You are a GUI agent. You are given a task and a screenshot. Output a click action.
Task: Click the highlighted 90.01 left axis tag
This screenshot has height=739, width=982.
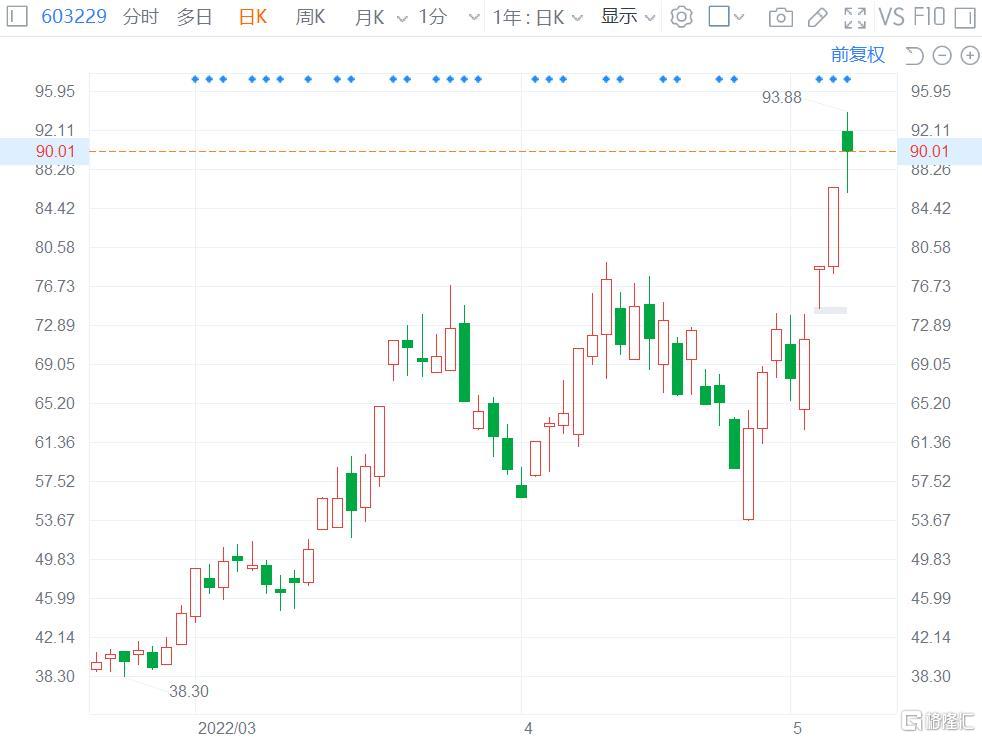44,151
